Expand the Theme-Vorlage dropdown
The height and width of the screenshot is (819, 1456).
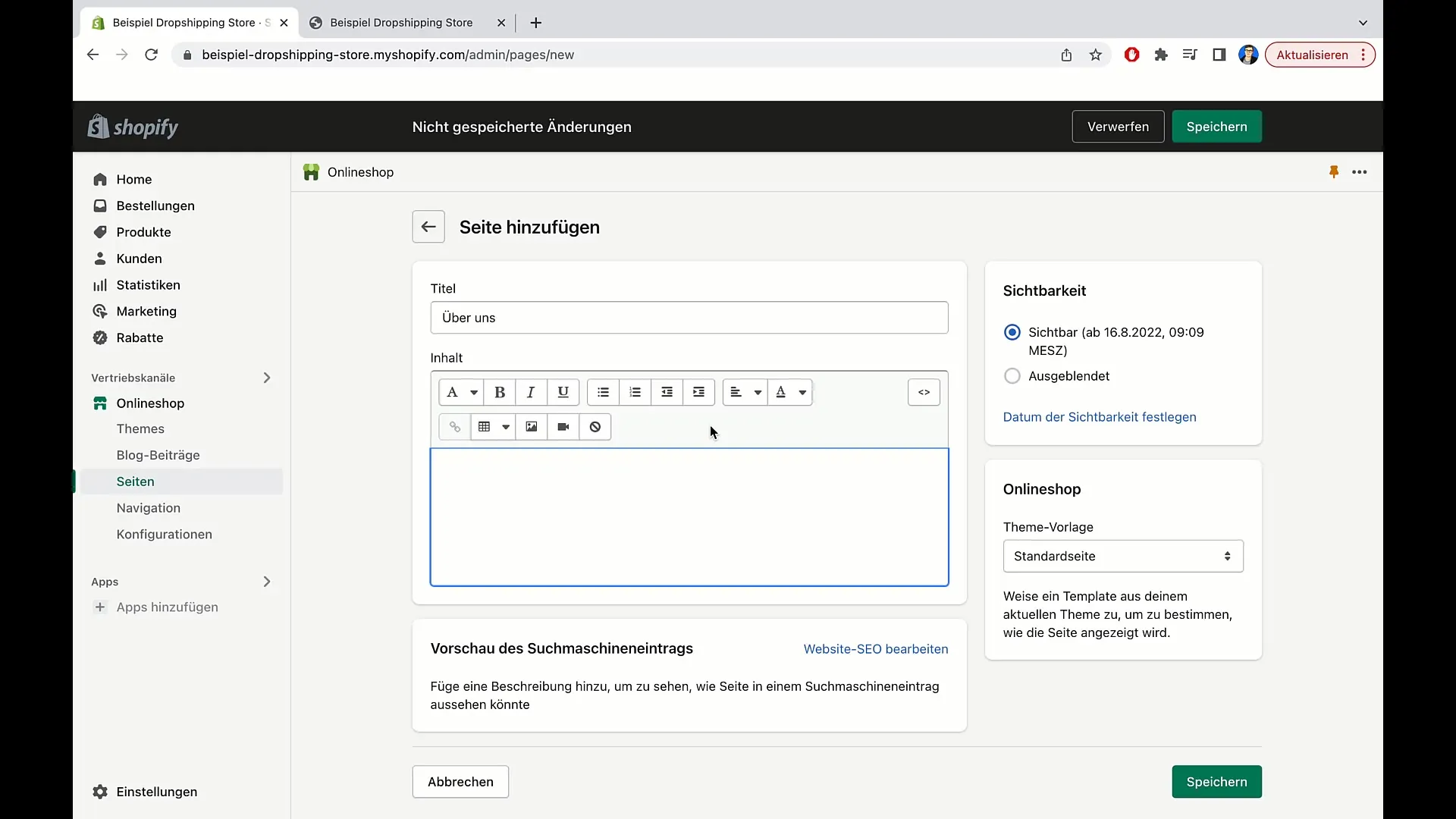pos(1123,556)
